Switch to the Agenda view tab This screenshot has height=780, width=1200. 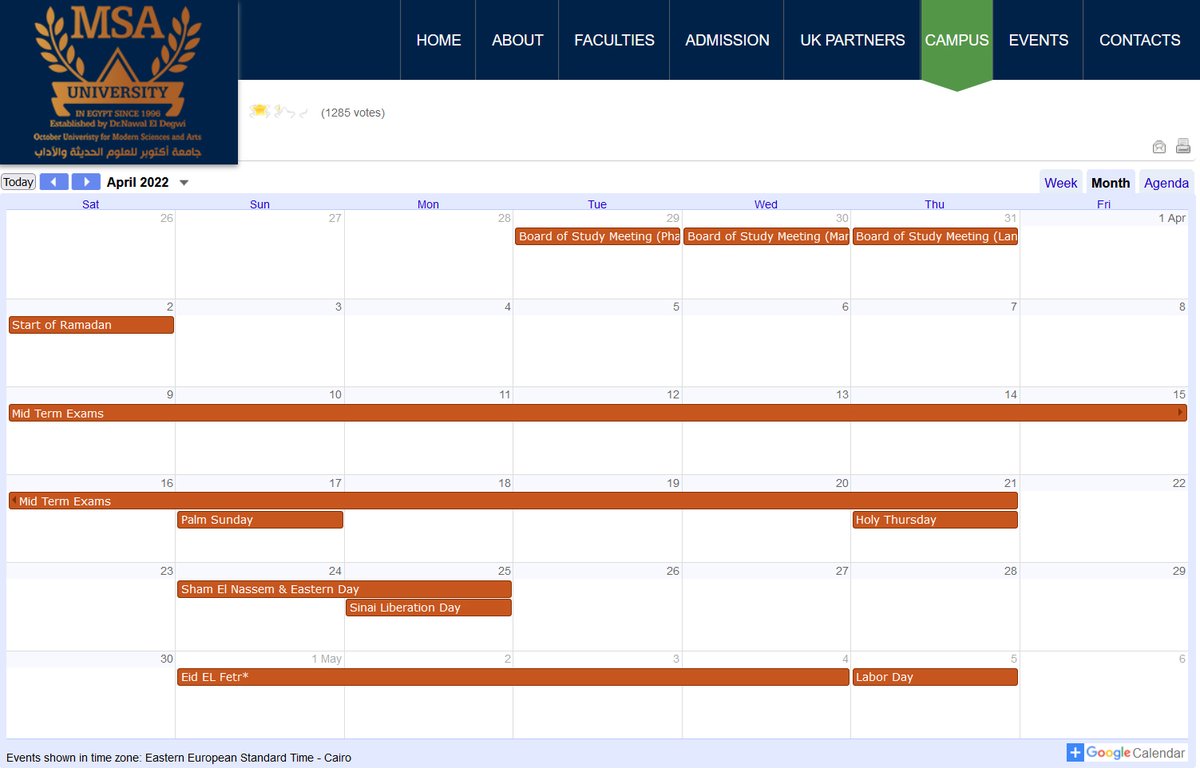tap(1166, 183)
